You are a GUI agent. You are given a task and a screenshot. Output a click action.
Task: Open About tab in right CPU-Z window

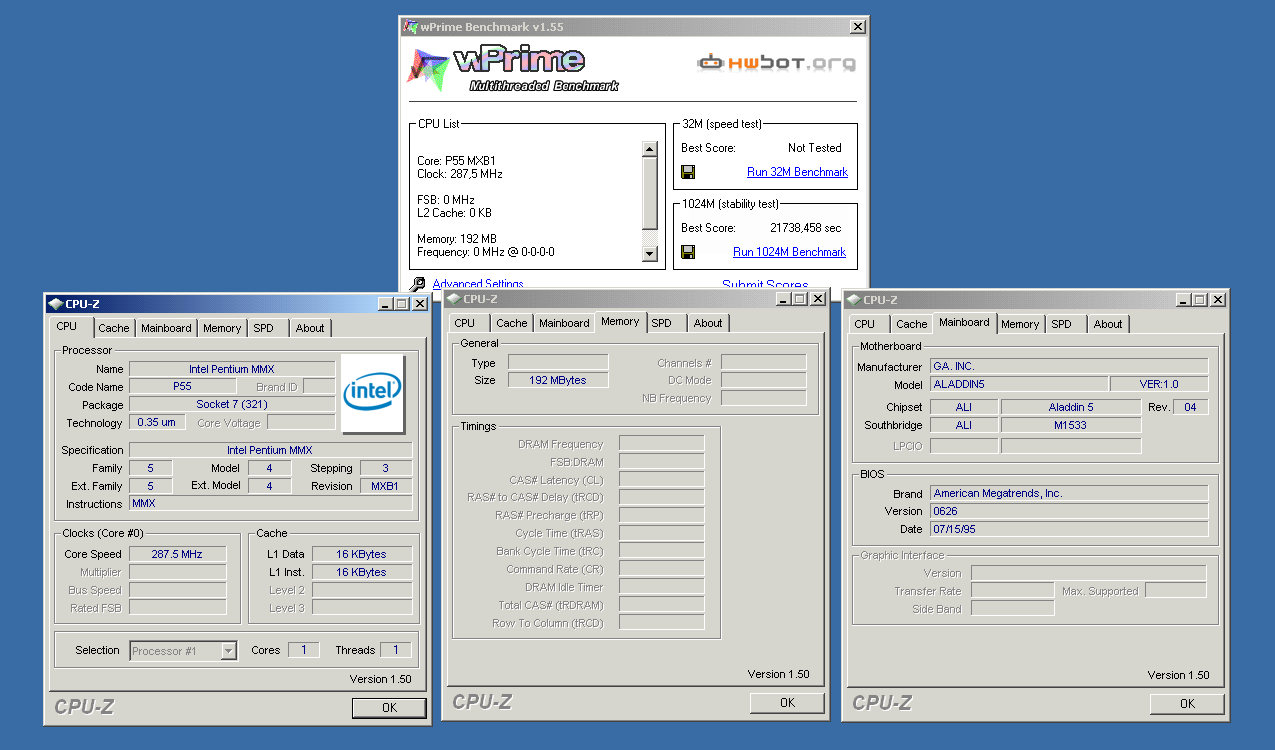(x=1108, y=324)
